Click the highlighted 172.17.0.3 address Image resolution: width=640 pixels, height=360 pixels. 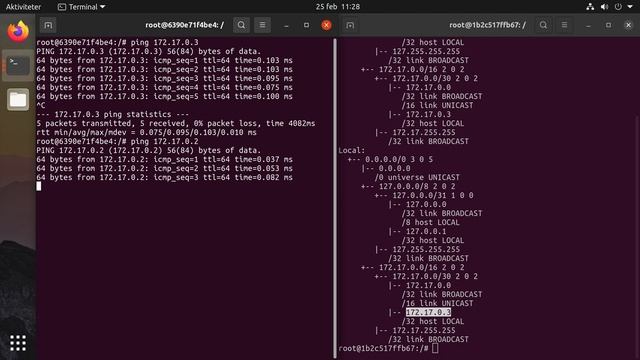pyautogui.click(x=428, y=312)
